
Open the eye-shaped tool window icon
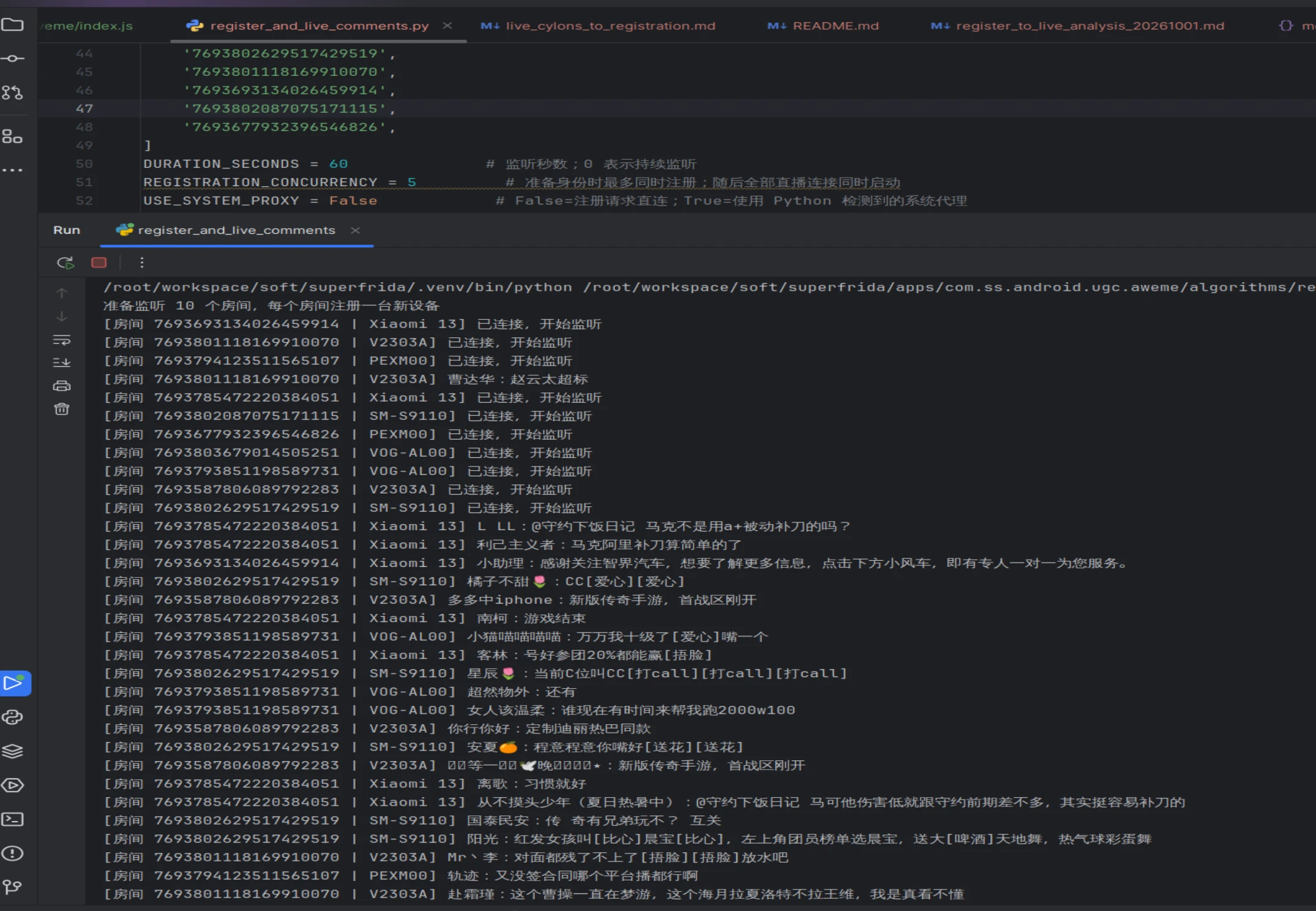tap(12, 785)
